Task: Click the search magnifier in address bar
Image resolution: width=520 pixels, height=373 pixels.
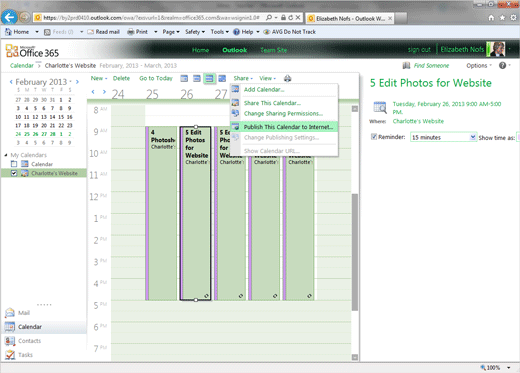Action: 269,18
